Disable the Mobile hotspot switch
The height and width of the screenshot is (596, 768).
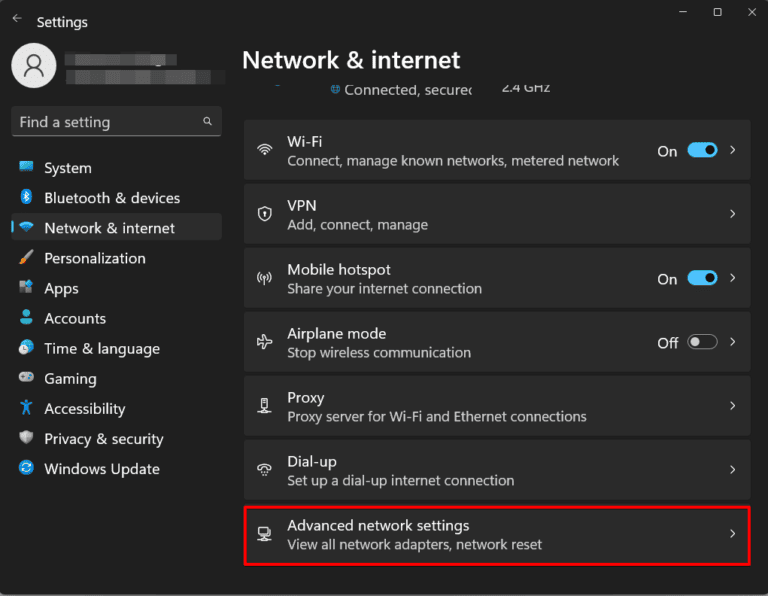702,279
